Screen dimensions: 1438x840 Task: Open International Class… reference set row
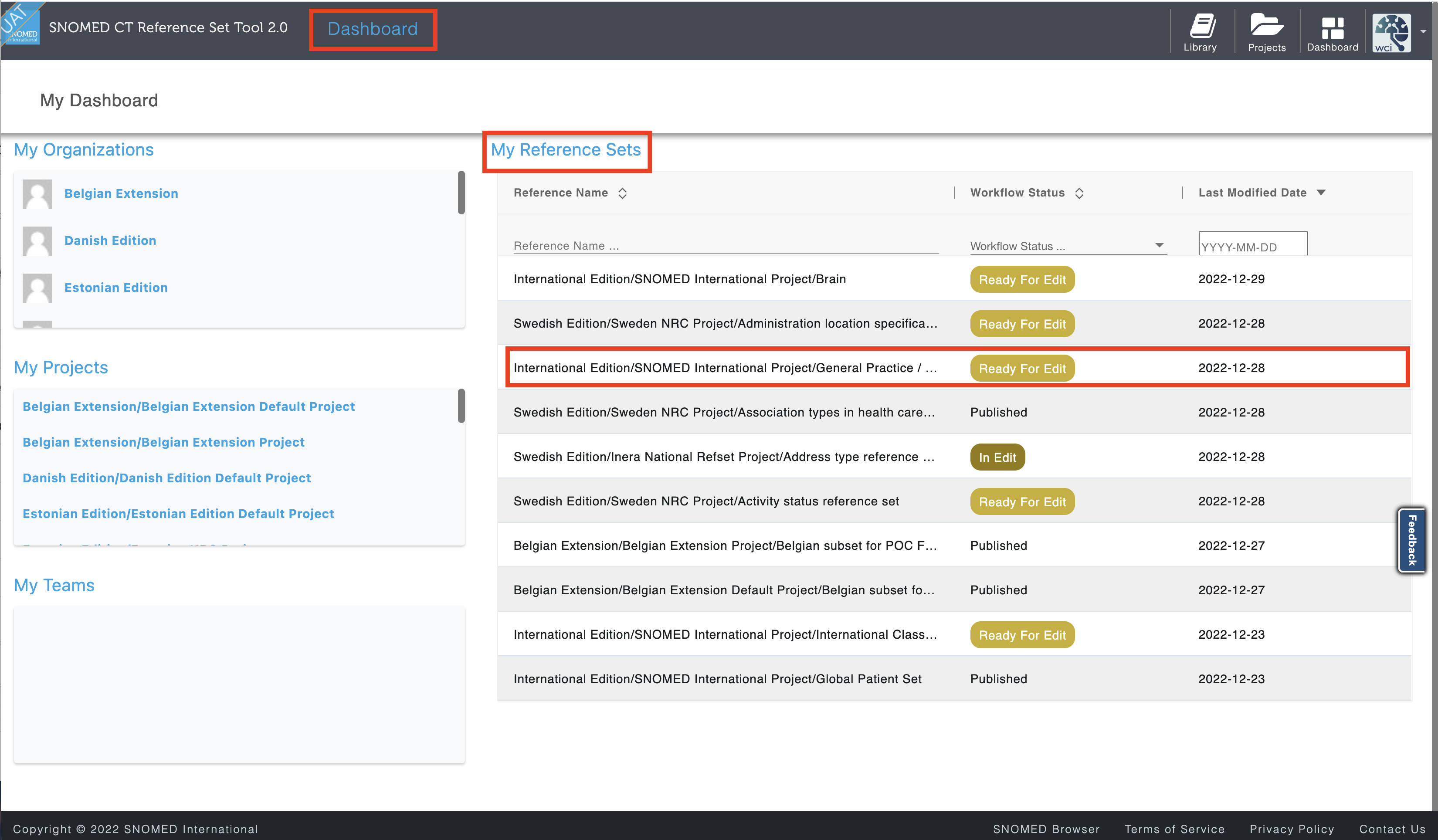pos(954,634)
